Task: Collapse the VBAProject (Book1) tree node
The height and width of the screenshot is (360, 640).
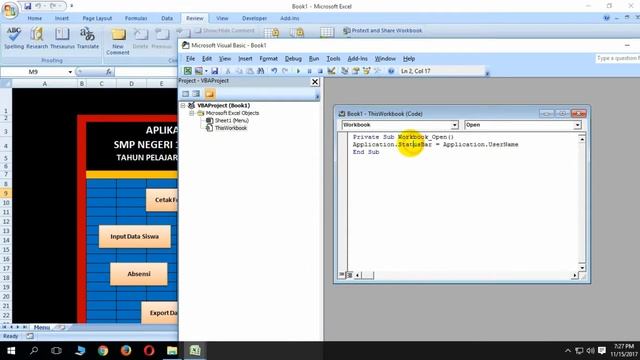Action: [x=183, y=106]
